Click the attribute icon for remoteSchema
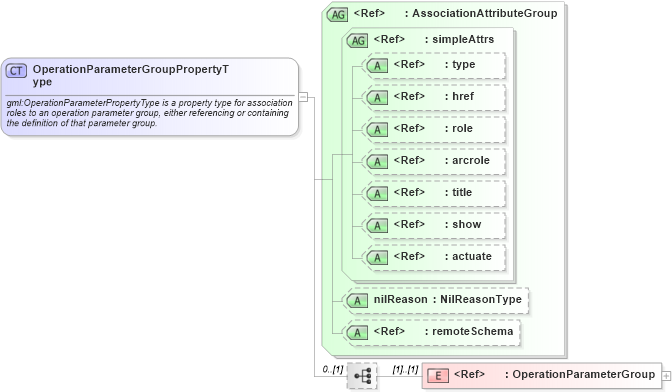Viewport: 672px width, 392px height. coord(357,332)
